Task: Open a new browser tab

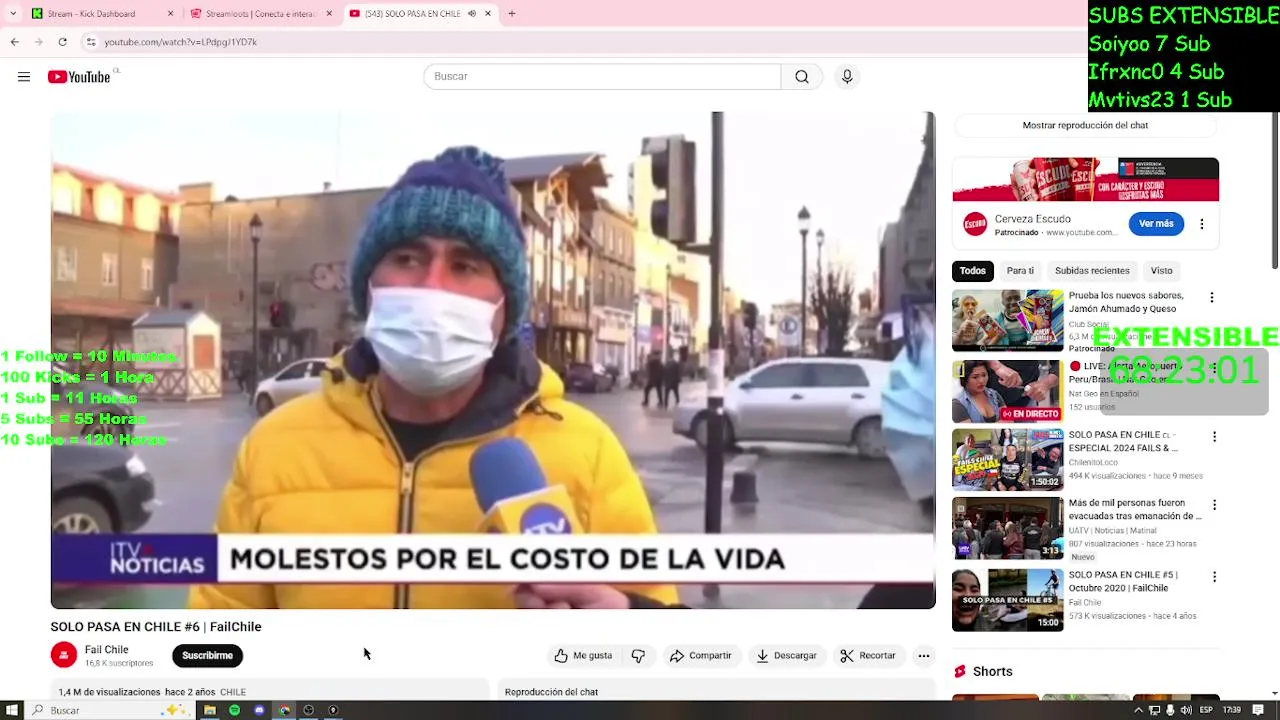Action: tap(512, 14)
